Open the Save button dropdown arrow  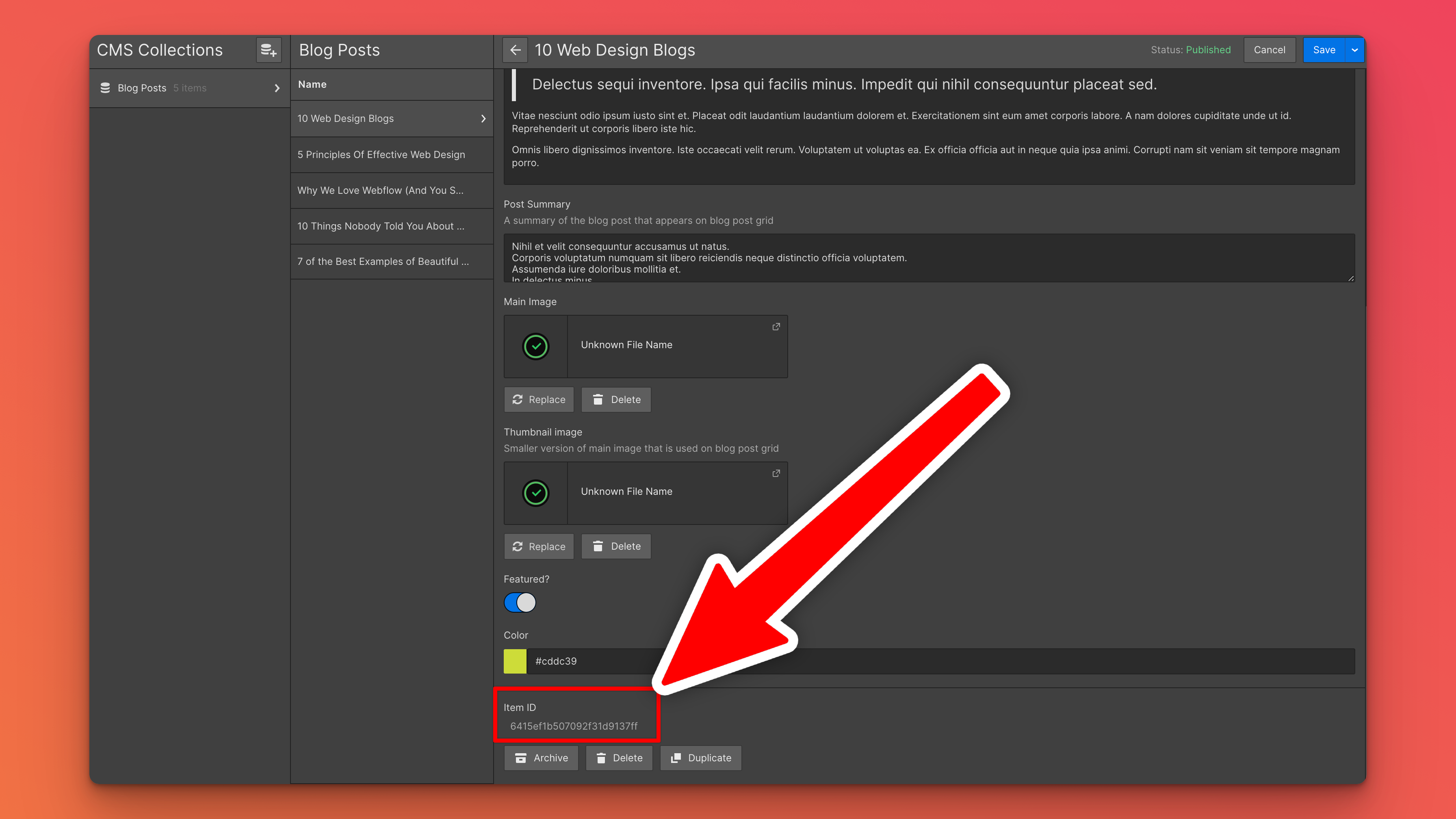[x=1355, y=50]
